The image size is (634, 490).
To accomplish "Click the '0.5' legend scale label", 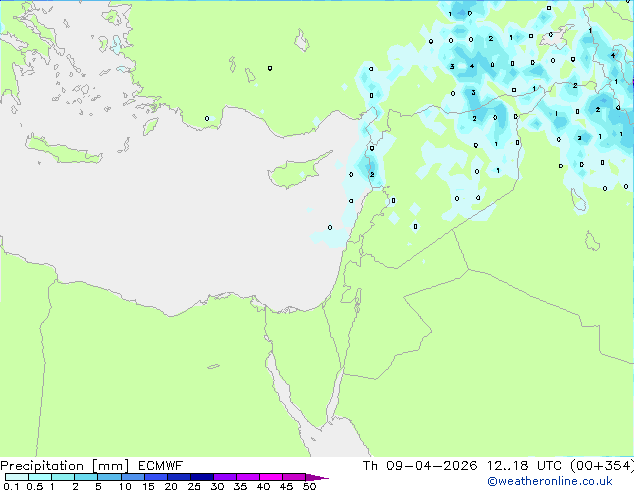I will [35, 486].
